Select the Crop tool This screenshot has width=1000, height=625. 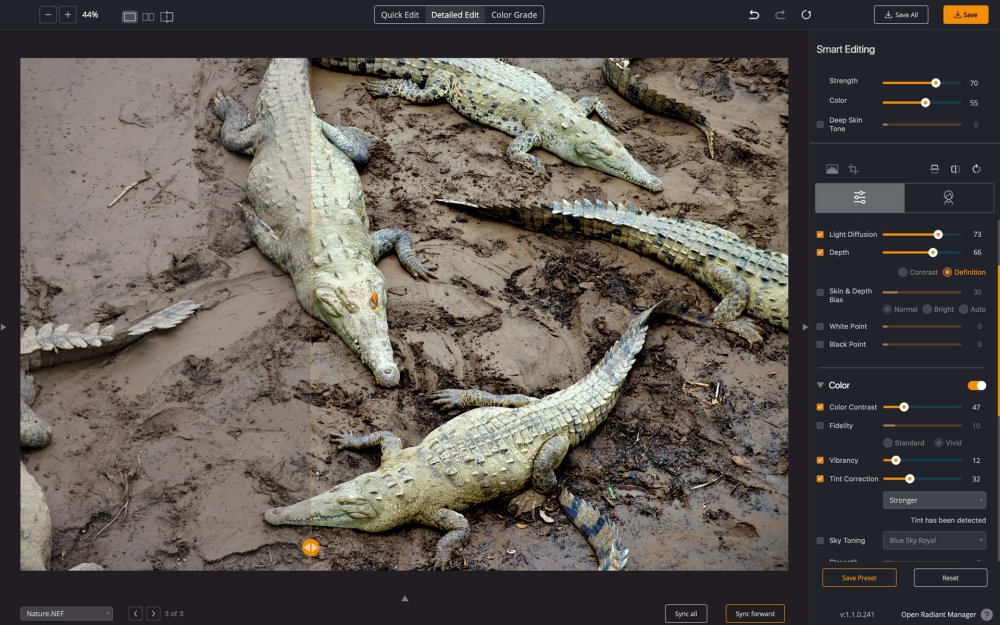click(x=853, y=169)
